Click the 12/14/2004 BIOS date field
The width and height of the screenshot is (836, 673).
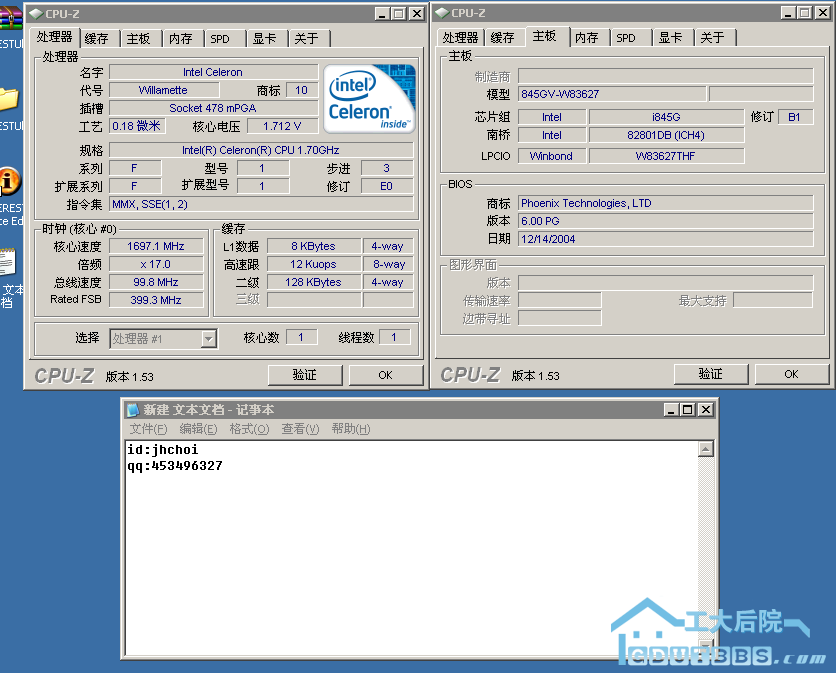pyautogui.click(x=666, y=239)
